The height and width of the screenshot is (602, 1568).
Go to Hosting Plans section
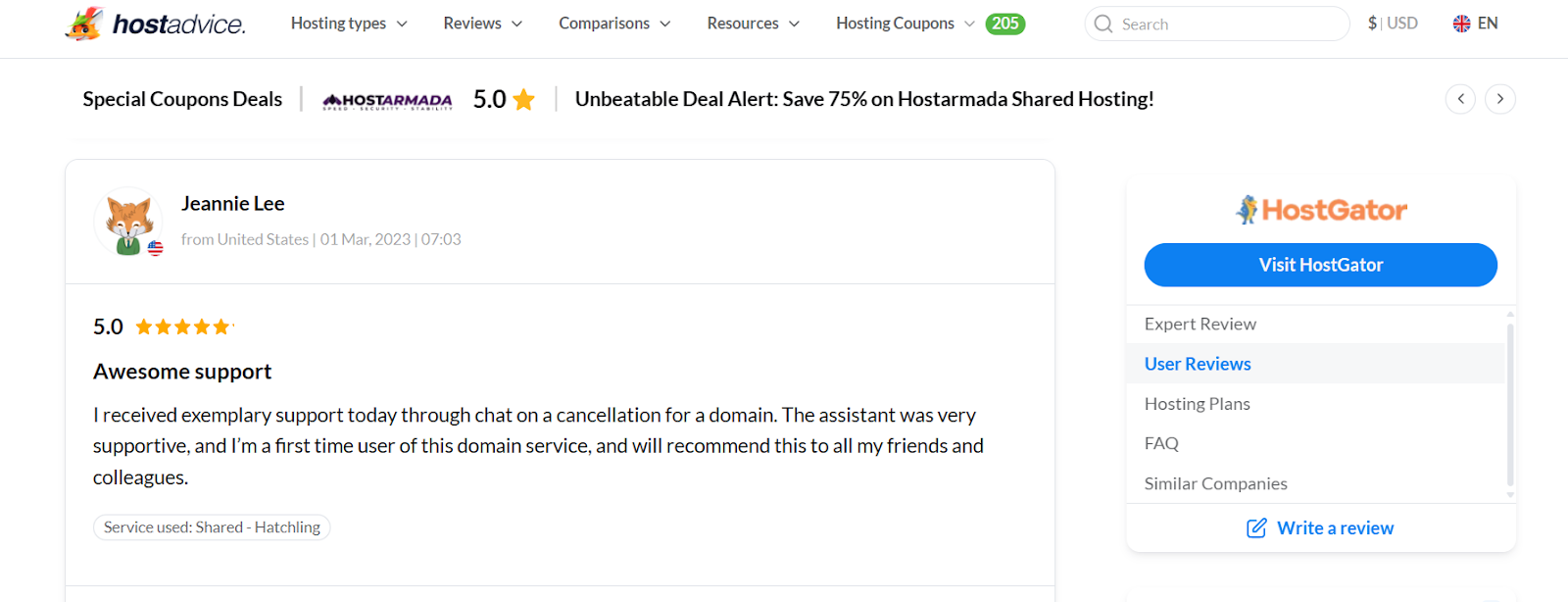[x=1198, y=404]
